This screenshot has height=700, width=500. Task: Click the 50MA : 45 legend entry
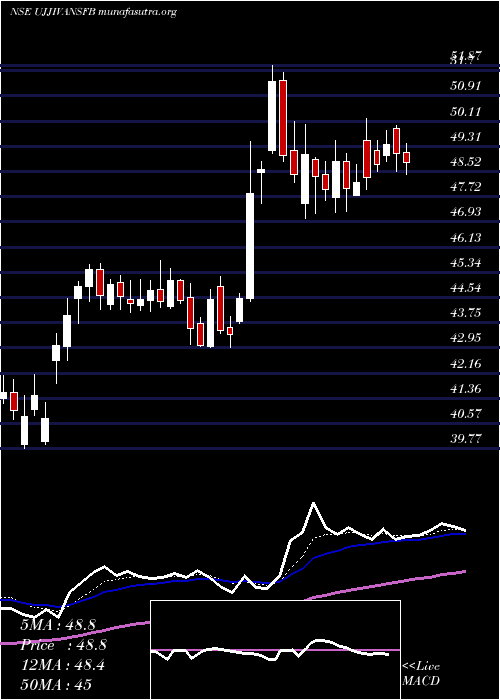tap(56, 684)
